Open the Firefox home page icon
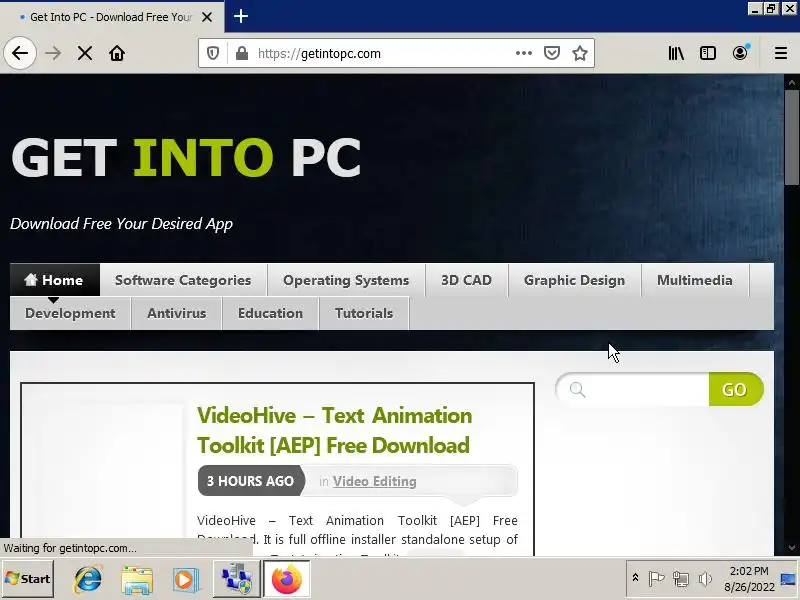 tap(117, 53)
